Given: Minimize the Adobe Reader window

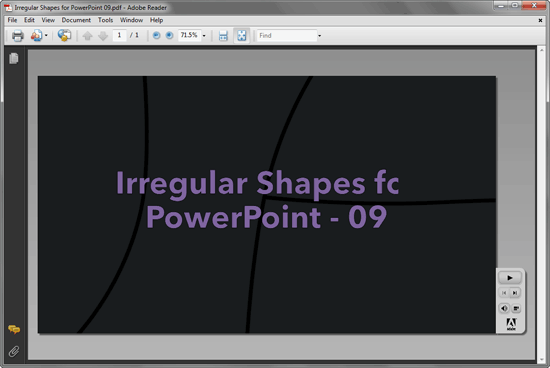Looking at the screenshot, I should point(501,5).
